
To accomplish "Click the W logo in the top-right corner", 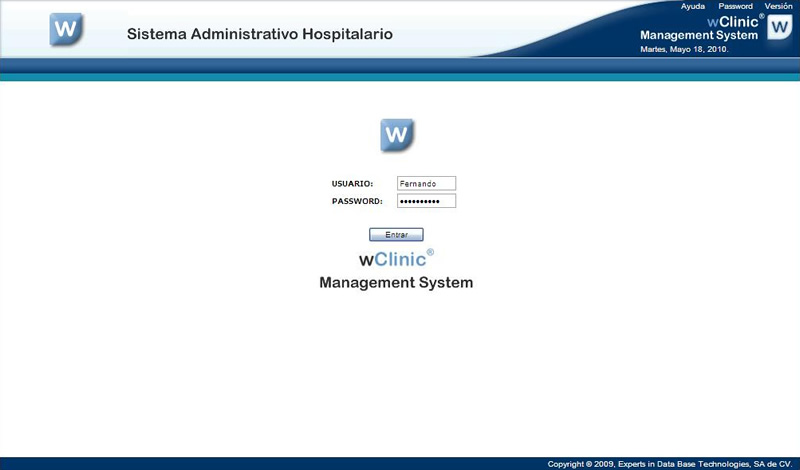I will pyautogui.click(x=779, y=28).
